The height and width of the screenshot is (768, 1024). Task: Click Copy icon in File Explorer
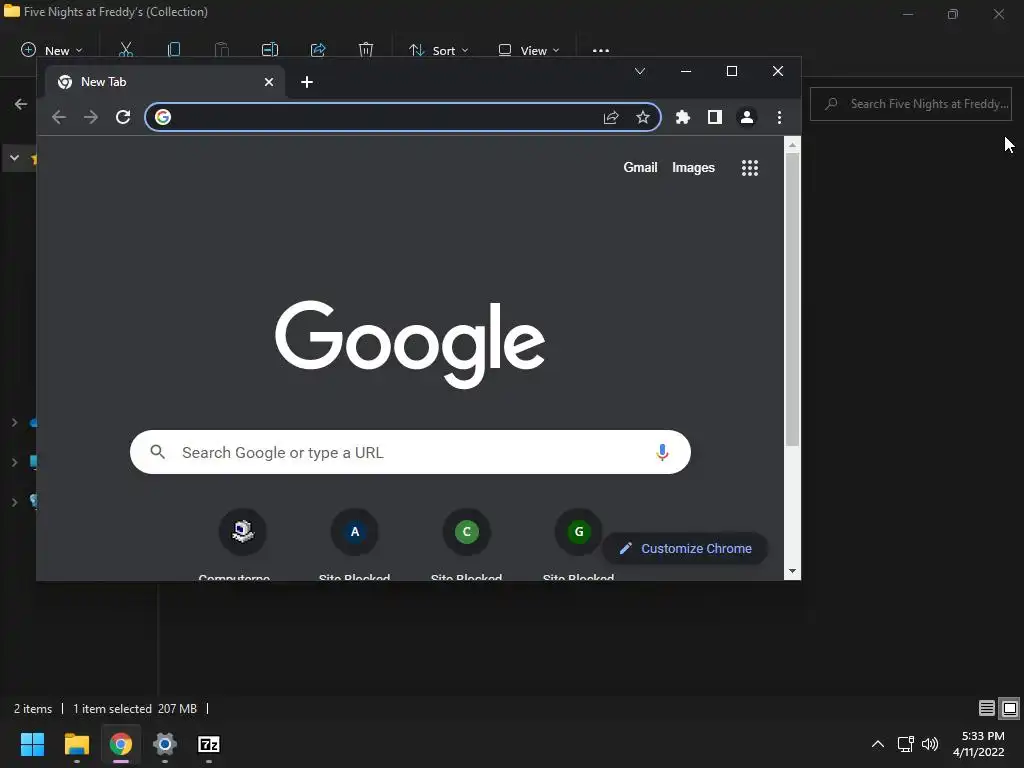click(x=174, y=50)
